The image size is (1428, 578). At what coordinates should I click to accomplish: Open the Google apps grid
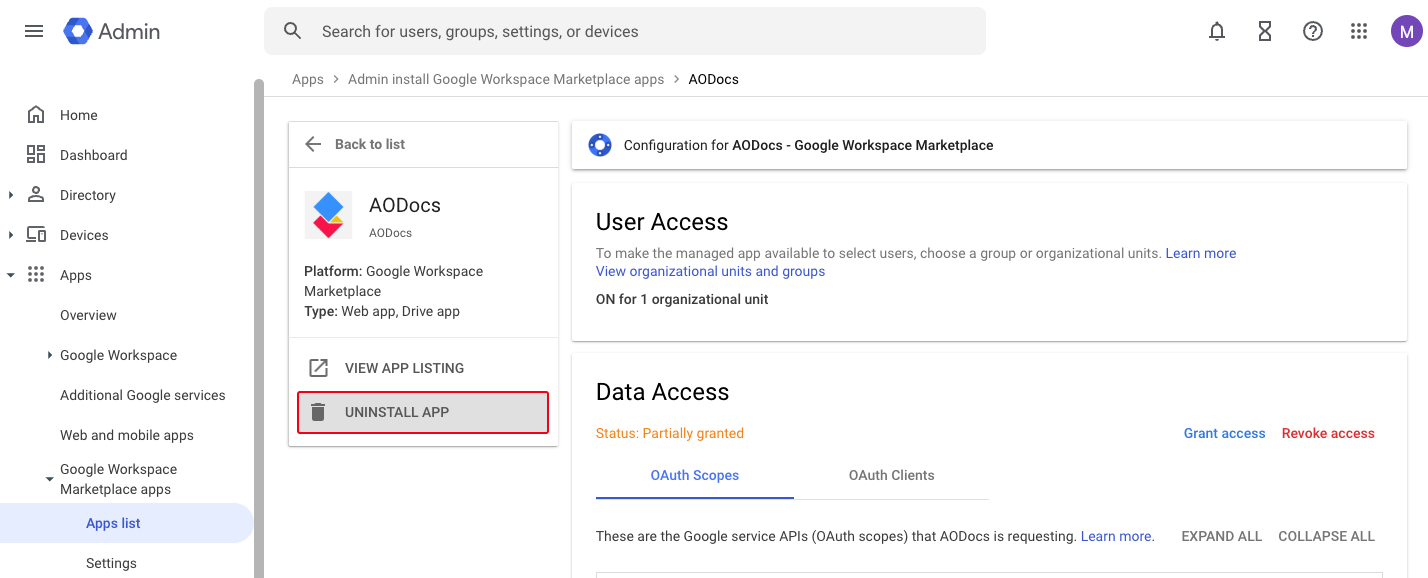click(1359, 31)
